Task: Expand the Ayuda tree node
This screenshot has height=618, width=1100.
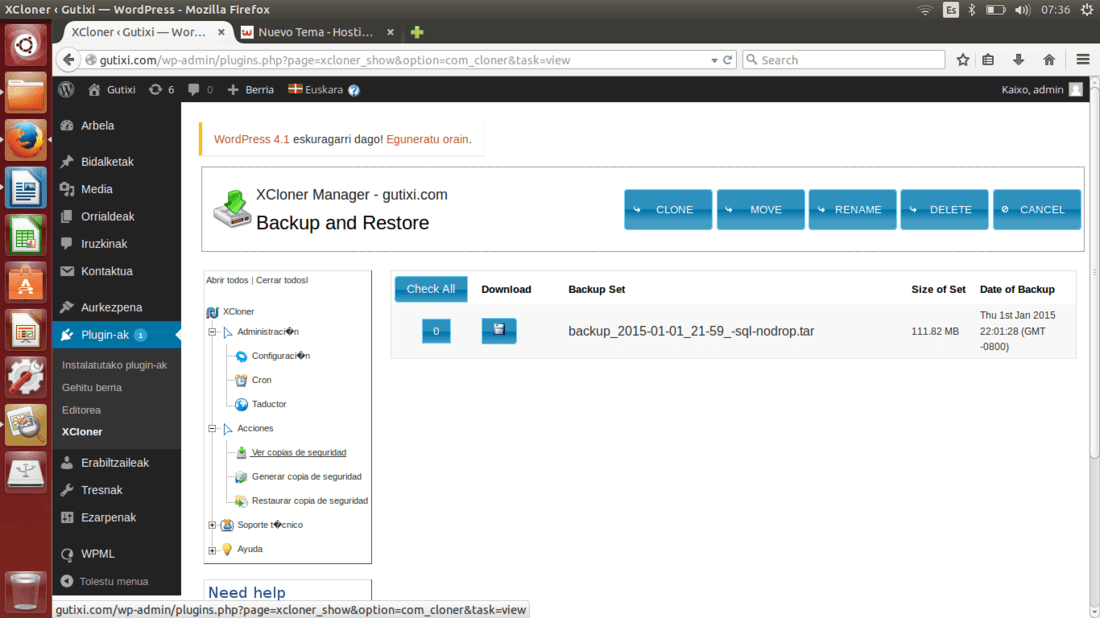Action: click(x=212, y=549)
